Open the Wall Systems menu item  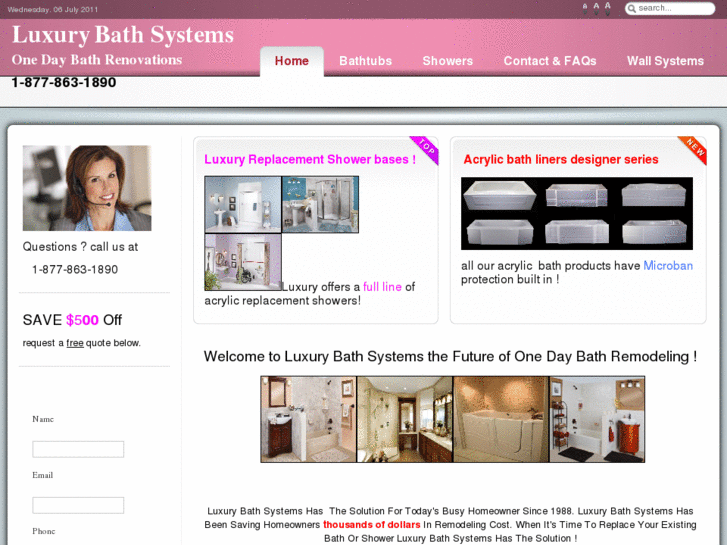665,61
